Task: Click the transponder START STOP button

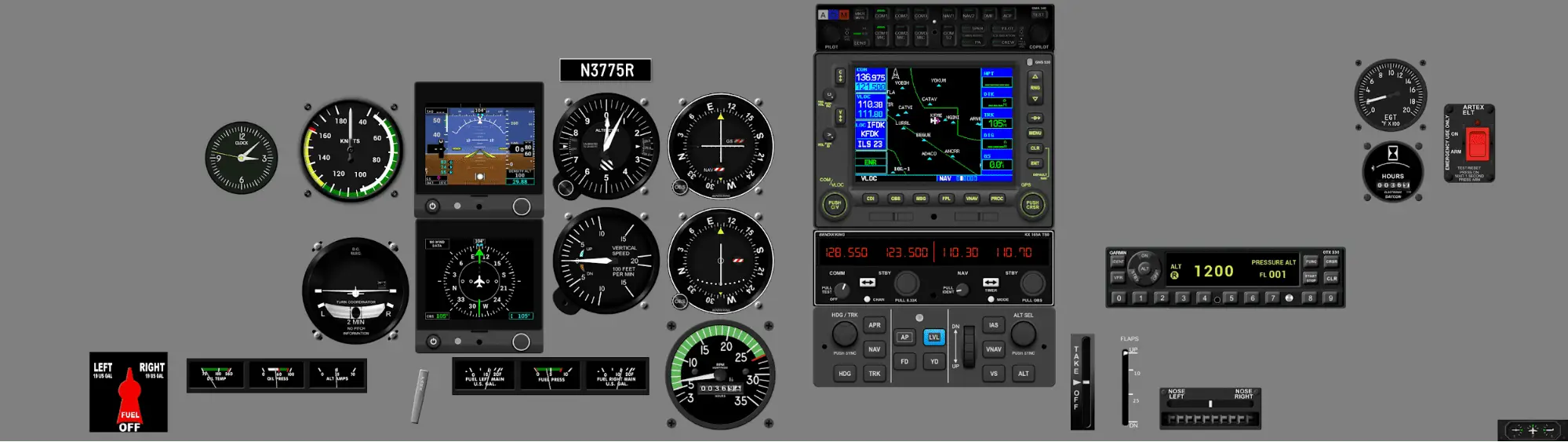Action: pos(1311,277)
